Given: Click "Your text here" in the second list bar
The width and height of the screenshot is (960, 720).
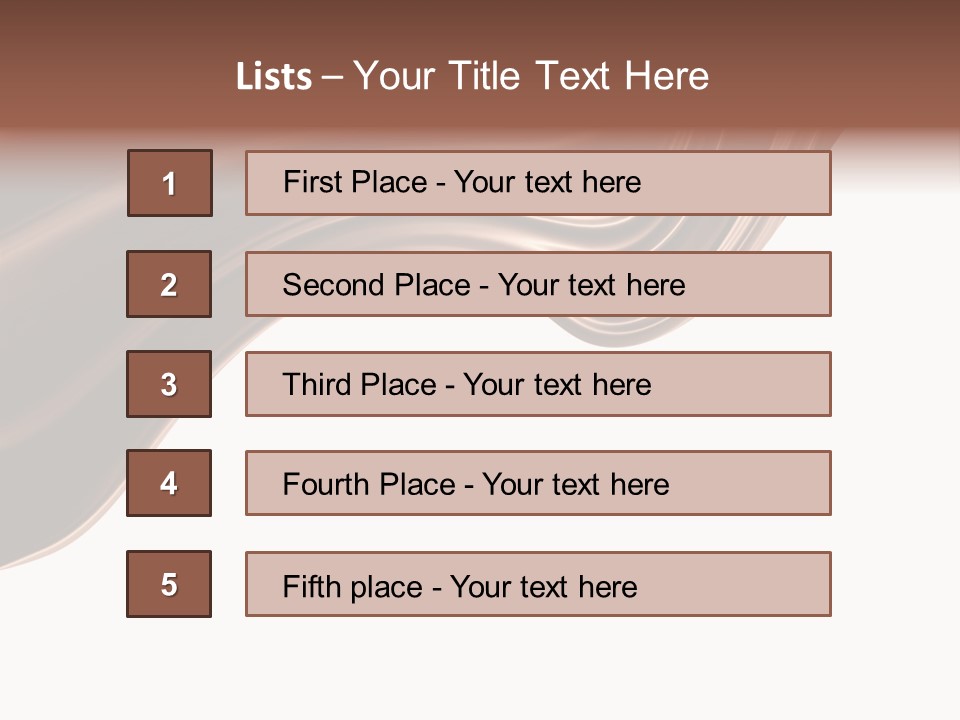Looking at the screenshot, I should tap(592, 285).
